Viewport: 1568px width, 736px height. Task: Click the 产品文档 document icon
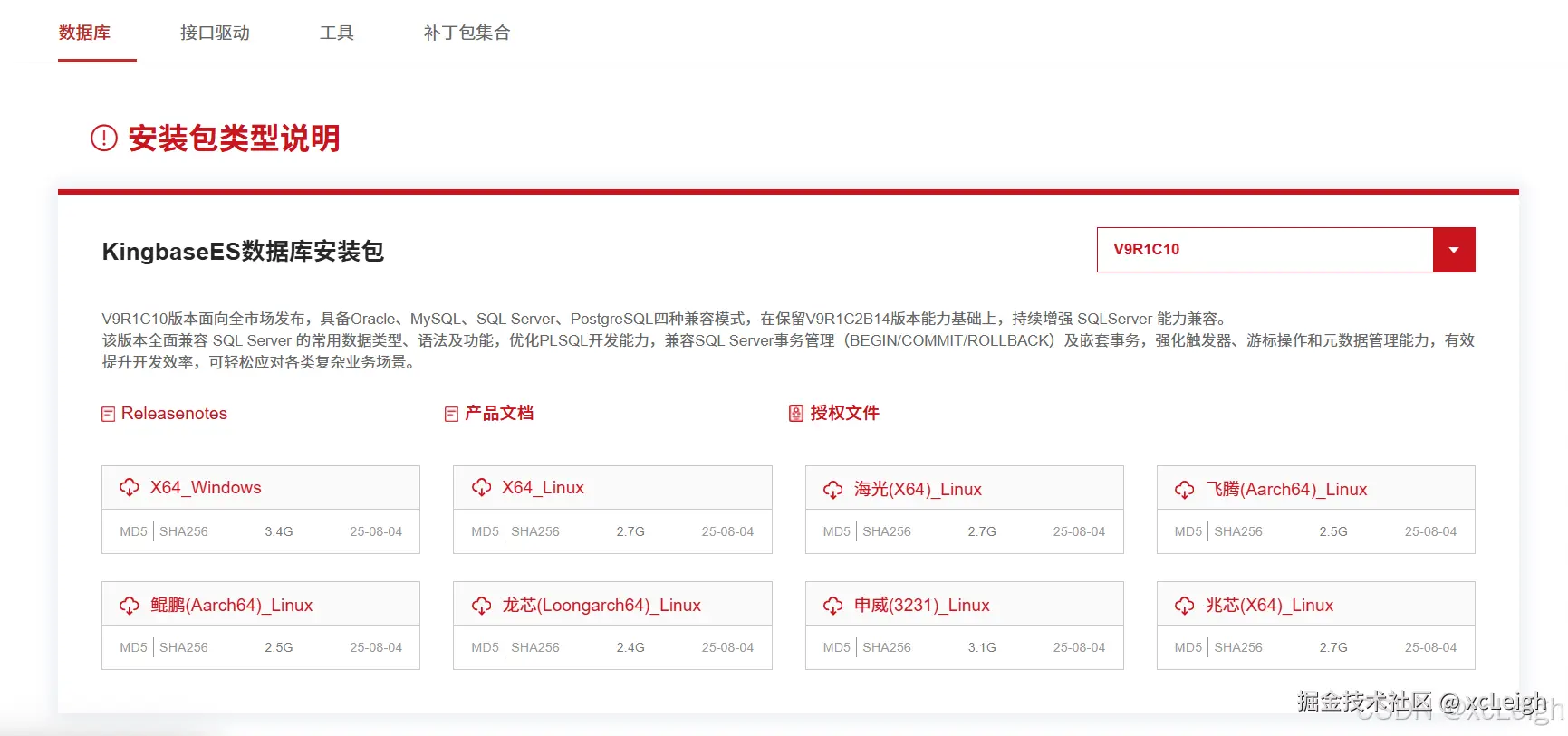point(451,414)
